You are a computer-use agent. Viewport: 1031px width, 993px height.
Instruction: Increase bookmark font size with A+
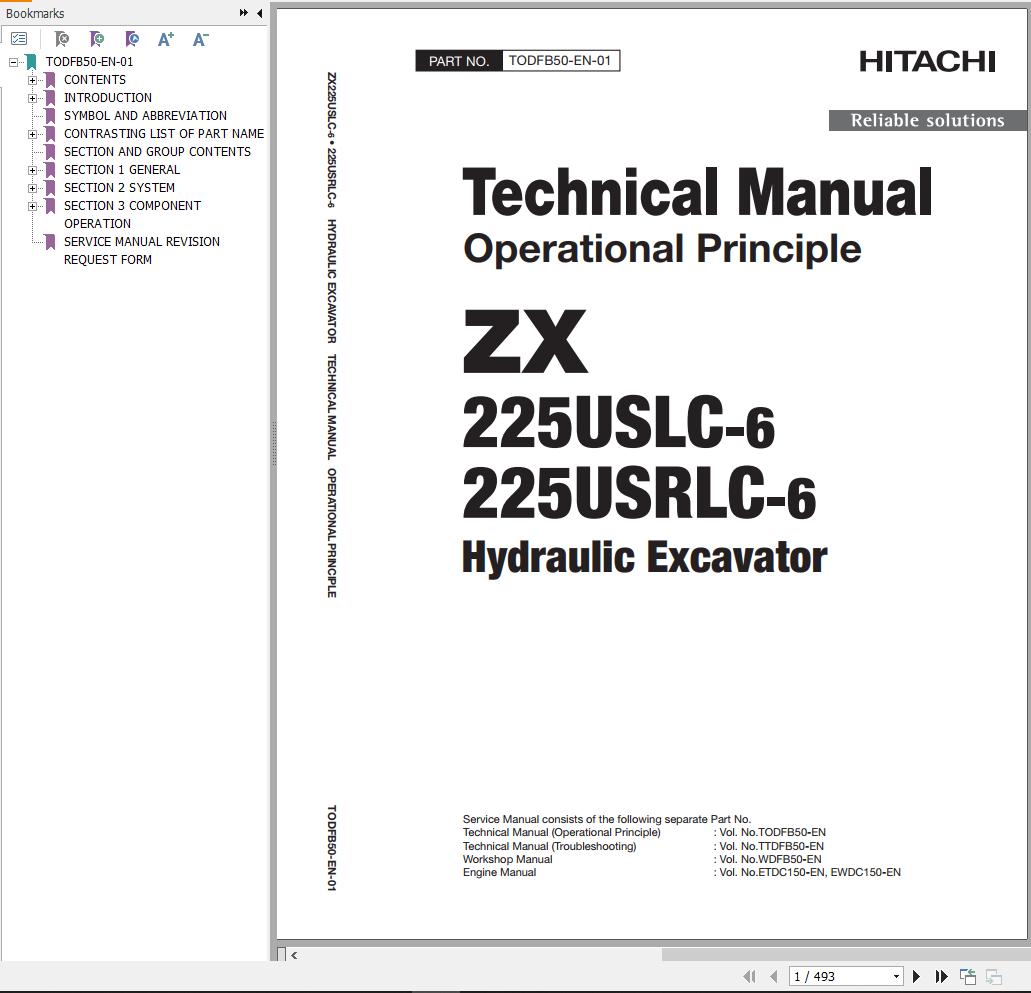pos(166,39)
